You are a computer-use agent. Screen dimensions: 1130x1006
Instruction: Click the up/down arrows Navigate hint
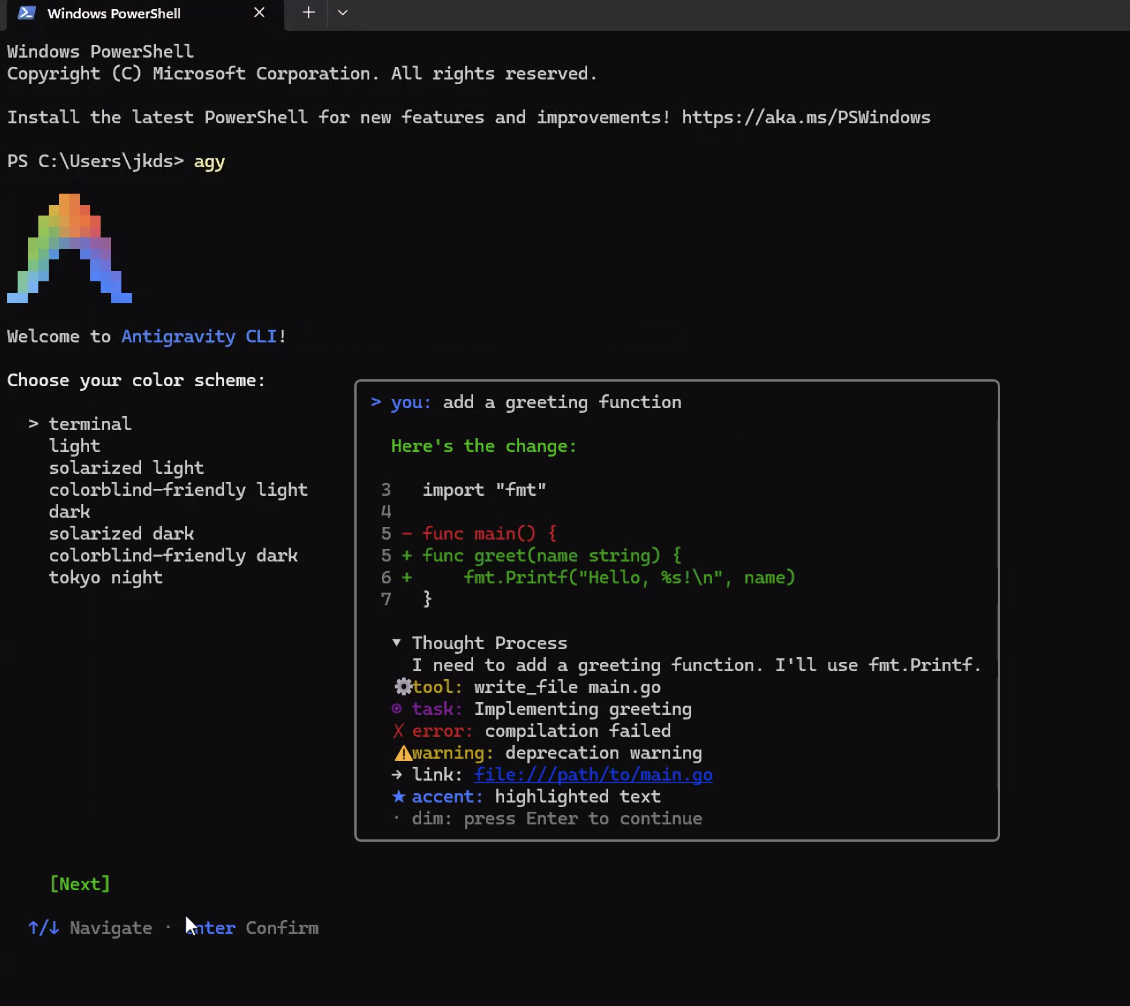point(90,927)
